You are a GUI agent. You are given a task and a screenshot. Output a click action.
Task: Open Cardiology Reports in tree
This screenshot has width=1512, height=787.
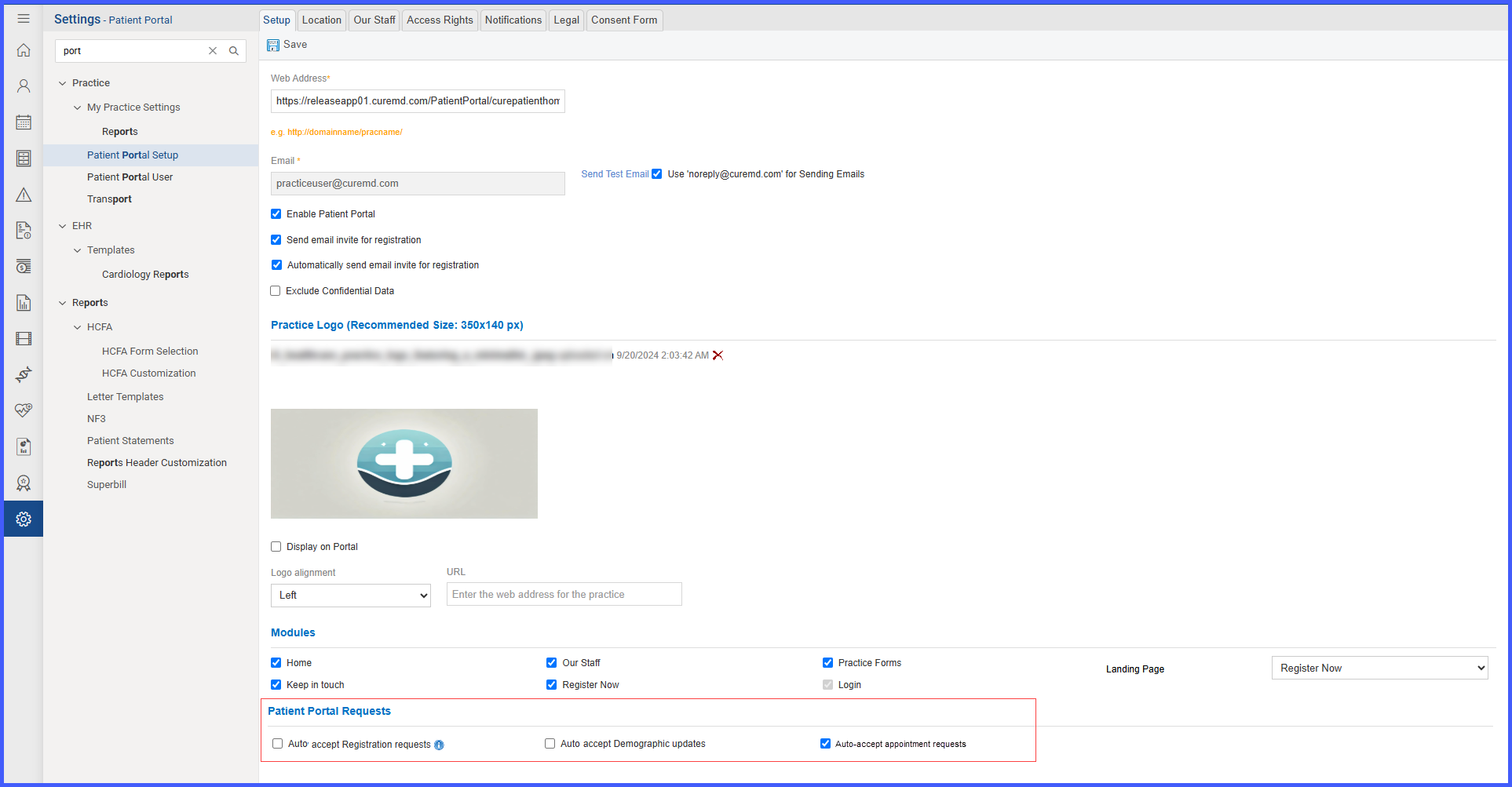tap(145, 275)
